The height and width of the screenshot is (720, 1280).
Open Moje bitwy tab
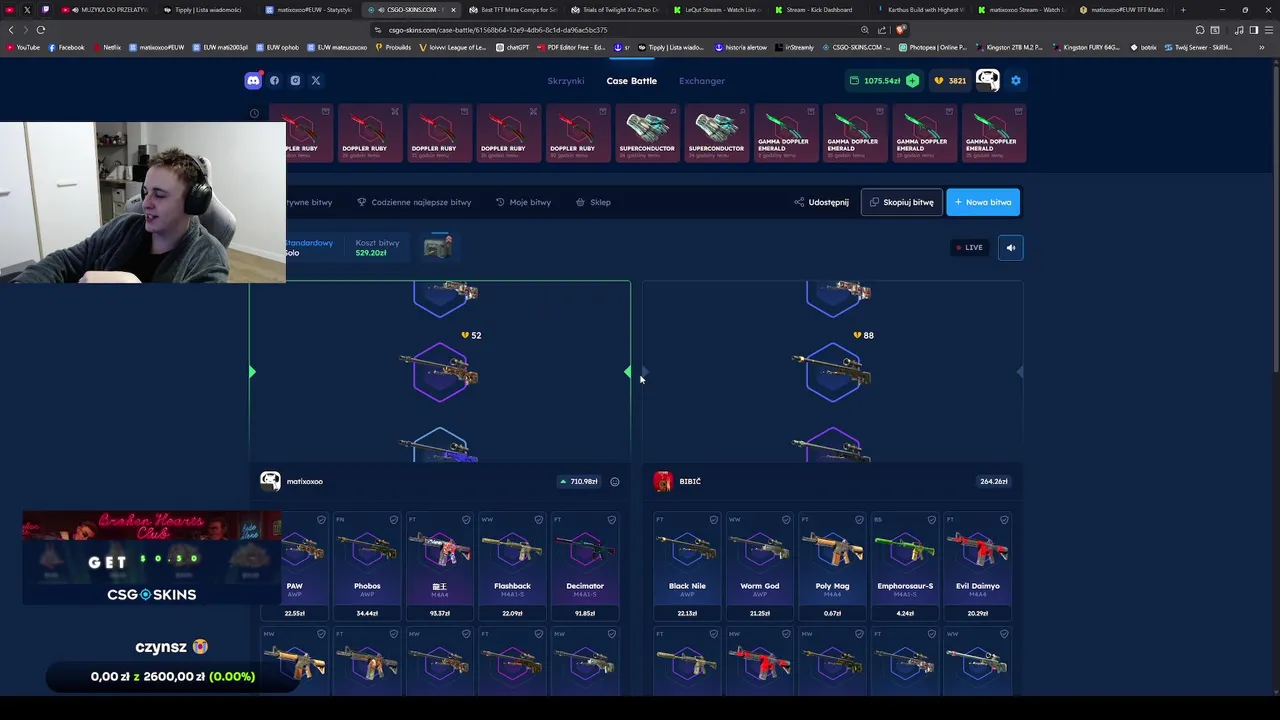click(523, 202)
